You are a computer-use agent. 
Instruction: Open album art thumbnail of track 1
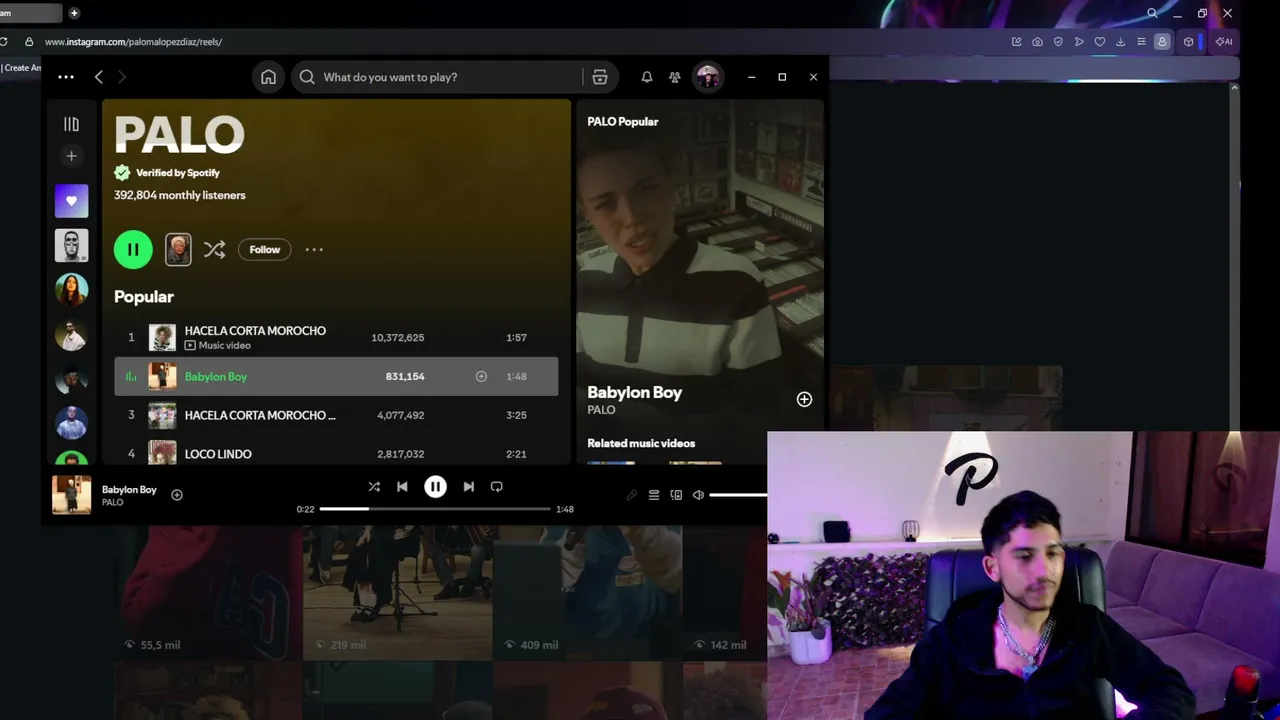pos(162,337)
